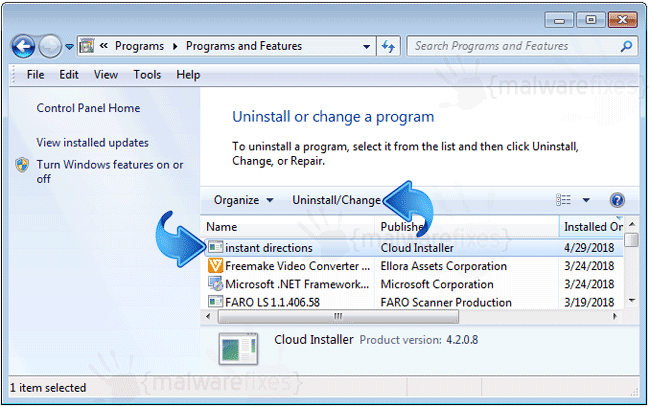Click the vertical scrollbar up arrow
Screen dimensions: 650x407
[x=632, y=224]
